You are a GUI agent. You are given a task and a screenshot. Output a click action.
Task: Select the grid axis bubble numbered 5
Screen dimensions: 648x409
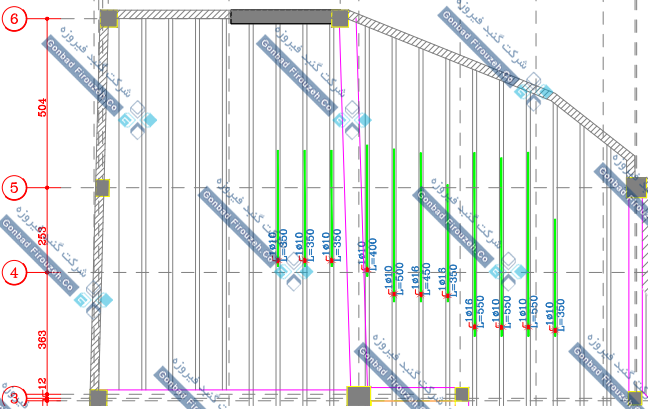[13, 187]
